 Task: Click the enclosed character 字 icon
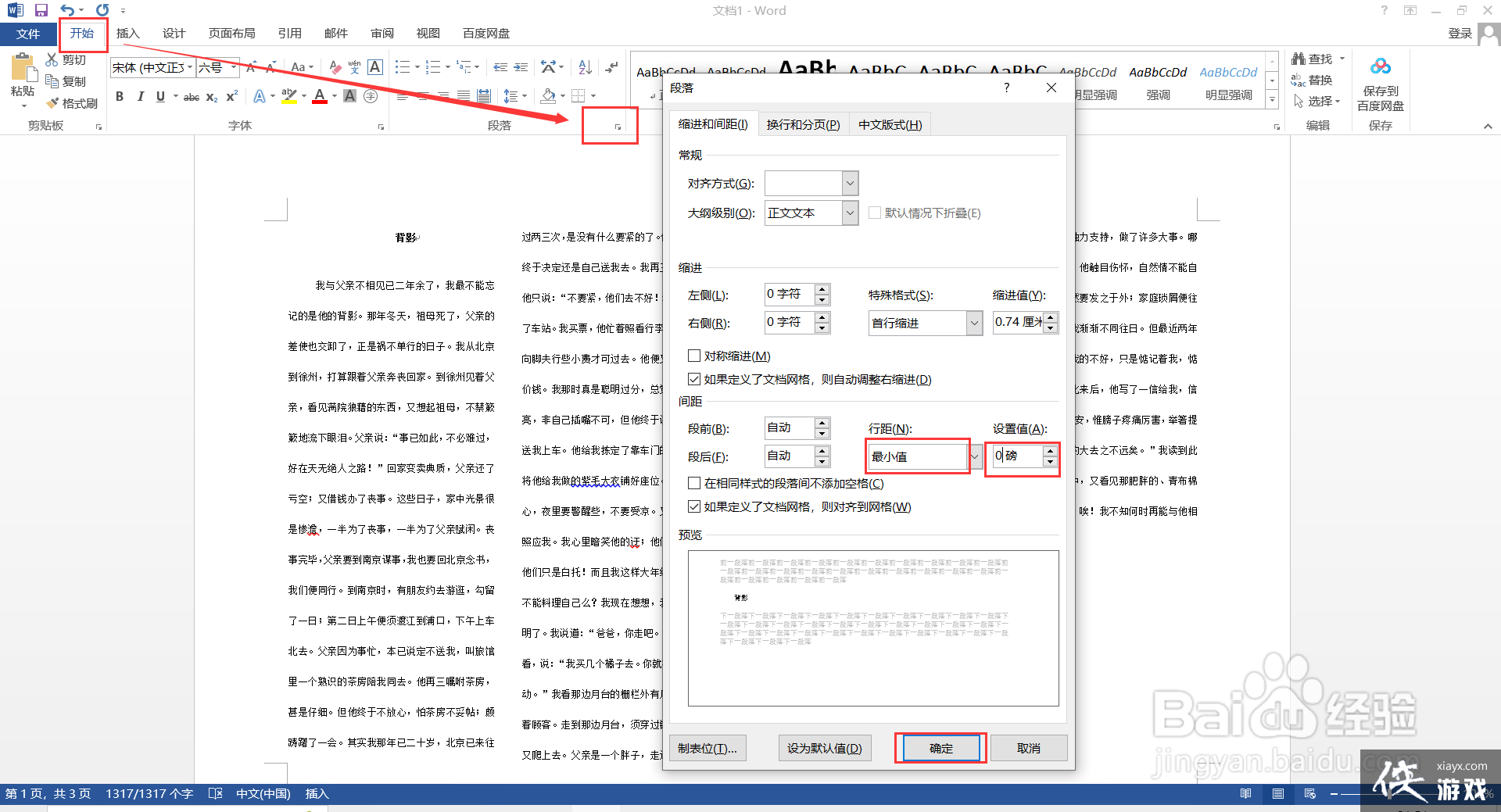[371, 96]
